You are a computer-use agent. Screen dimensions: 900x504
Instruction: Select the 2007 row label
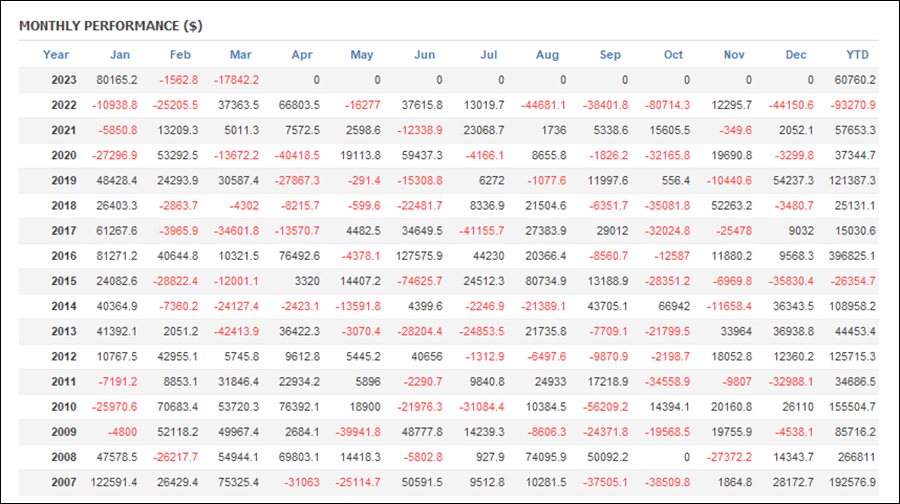pyautogui.click(x=64, y=482)
